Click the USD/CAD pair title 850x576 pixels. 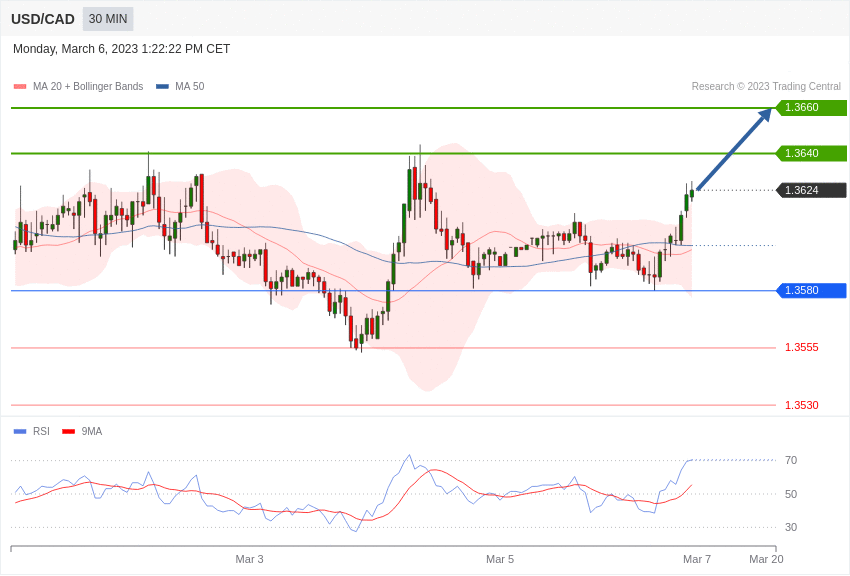coord(43,19)
